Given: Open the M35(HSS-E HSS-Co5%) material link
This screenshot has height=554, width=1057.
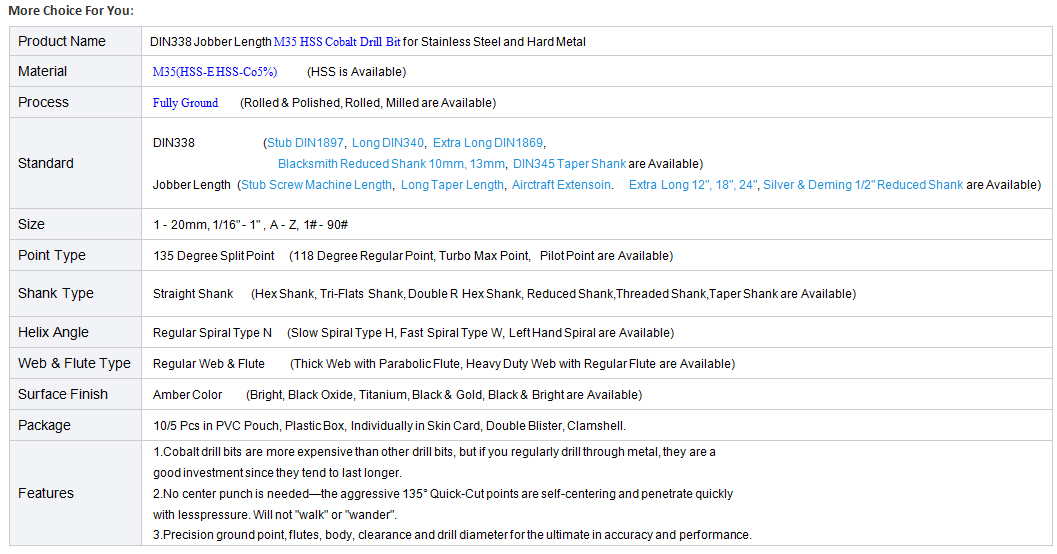Looking at the screenshot, I should tap(214, 72).
